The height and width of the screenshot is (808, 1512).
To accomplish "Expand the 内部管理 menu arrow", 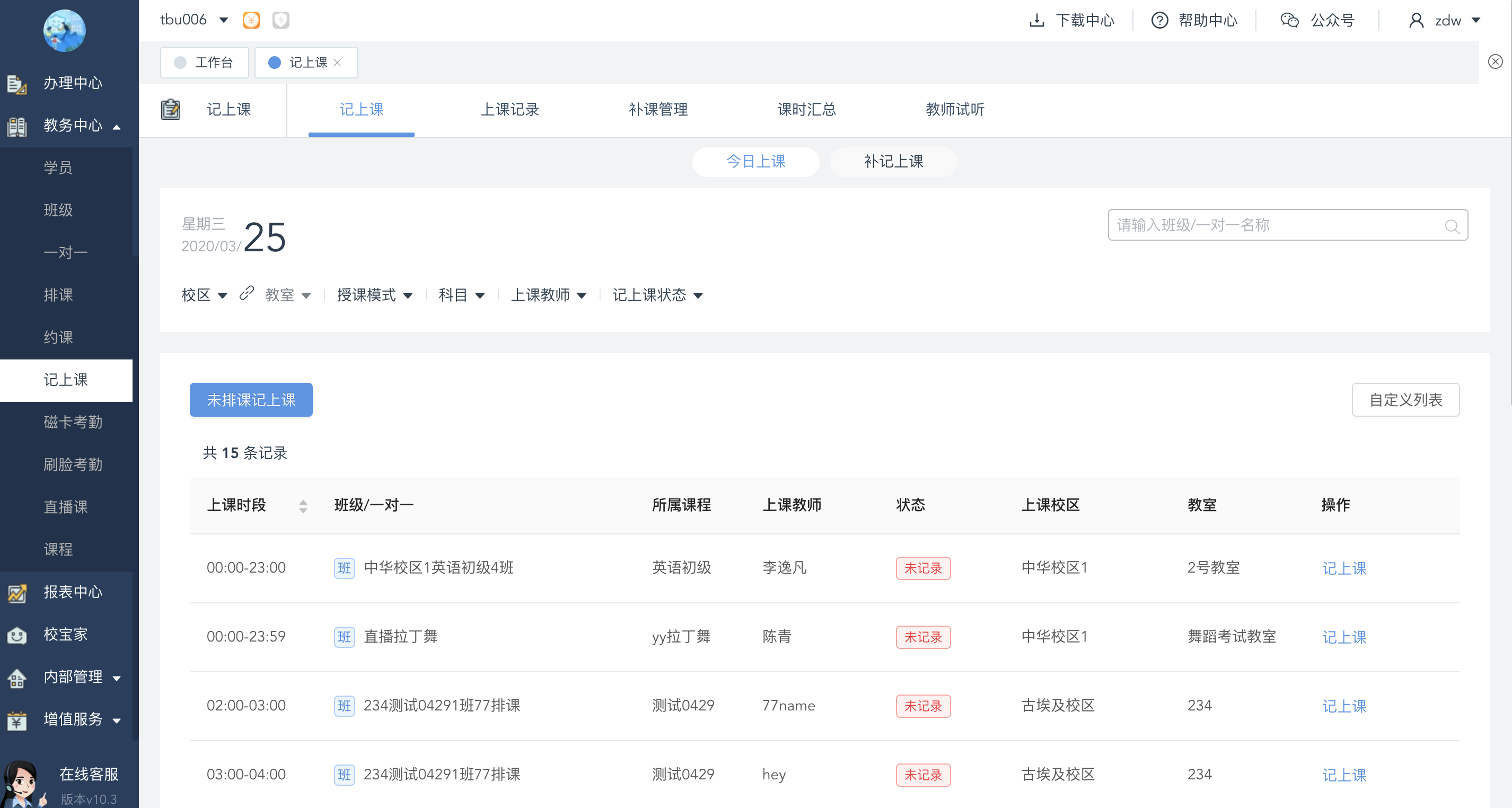I will coord(117,678).
